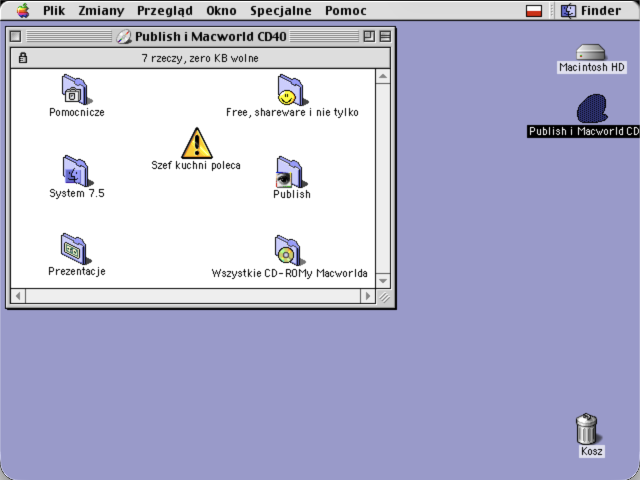Viewport: 640px width, 480px height.
Task: Click the horizontal scrollbar right arrow
Action: coord(368,296)
